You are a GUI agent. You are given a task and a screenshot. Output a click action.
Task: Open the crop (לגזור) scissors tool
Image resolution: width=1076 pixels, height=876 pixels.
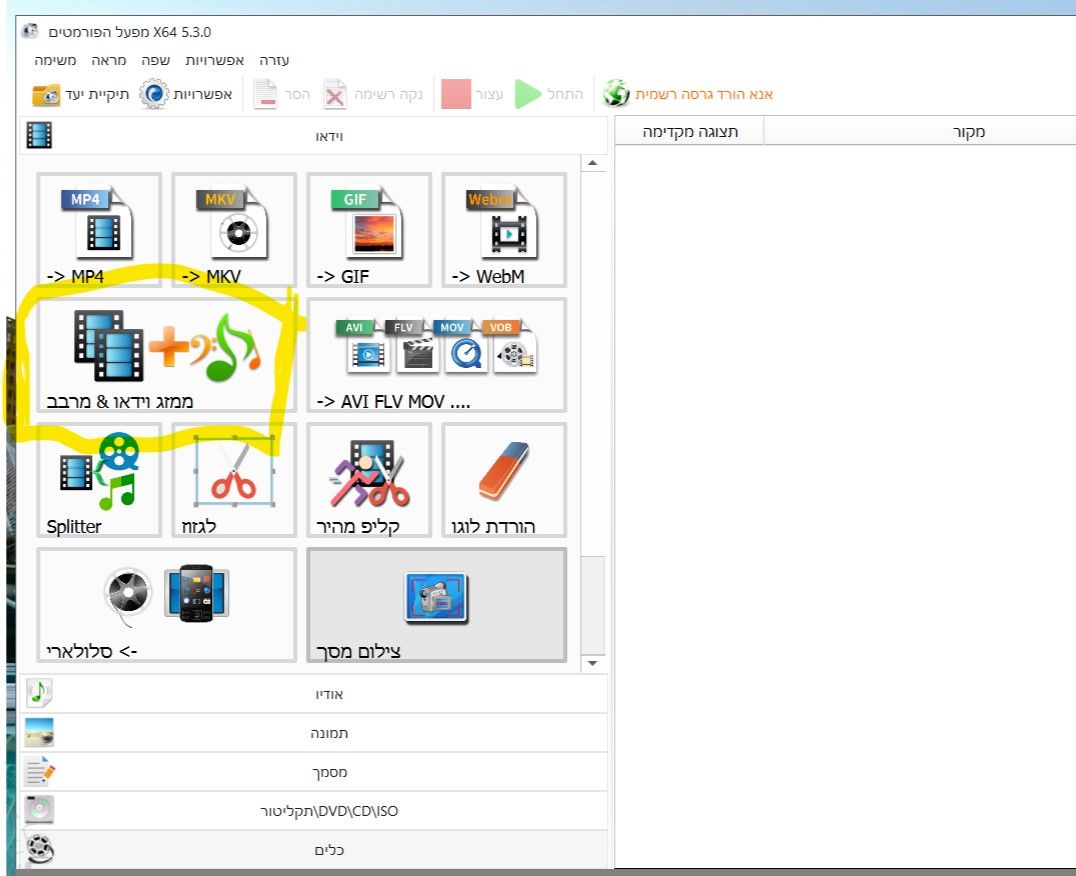(234, 480)
